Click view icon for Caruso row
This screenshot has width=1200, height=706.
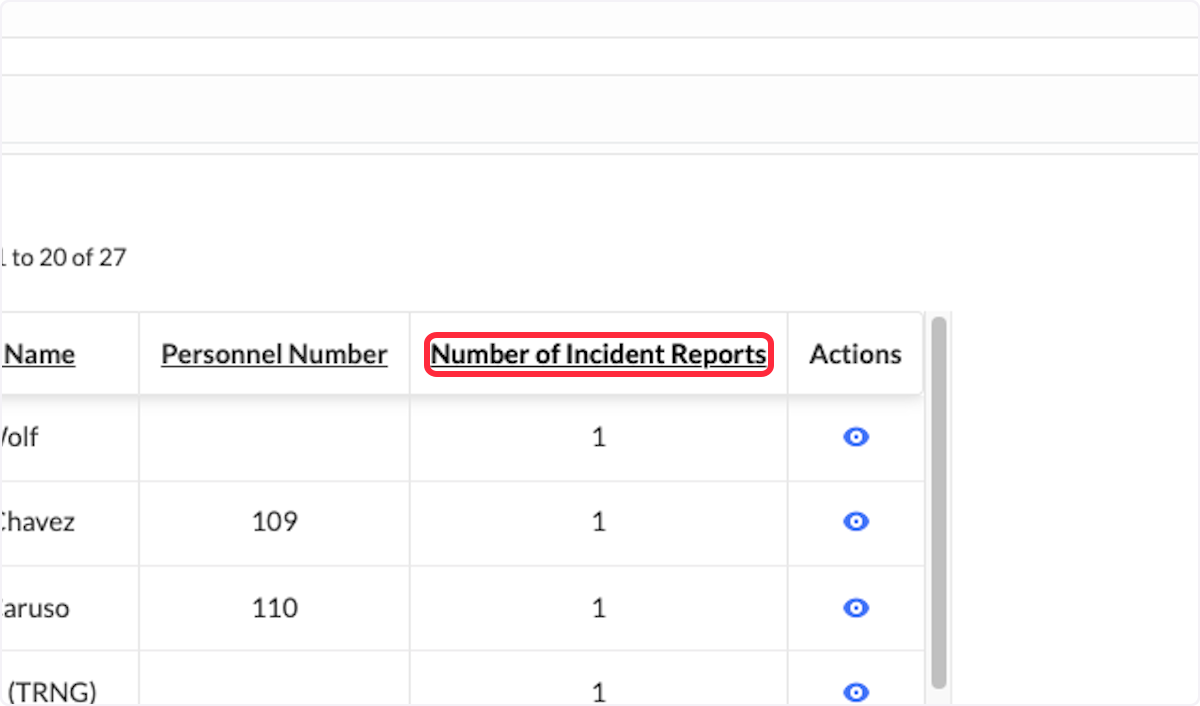pyautogui.click(x=856, y=608)
